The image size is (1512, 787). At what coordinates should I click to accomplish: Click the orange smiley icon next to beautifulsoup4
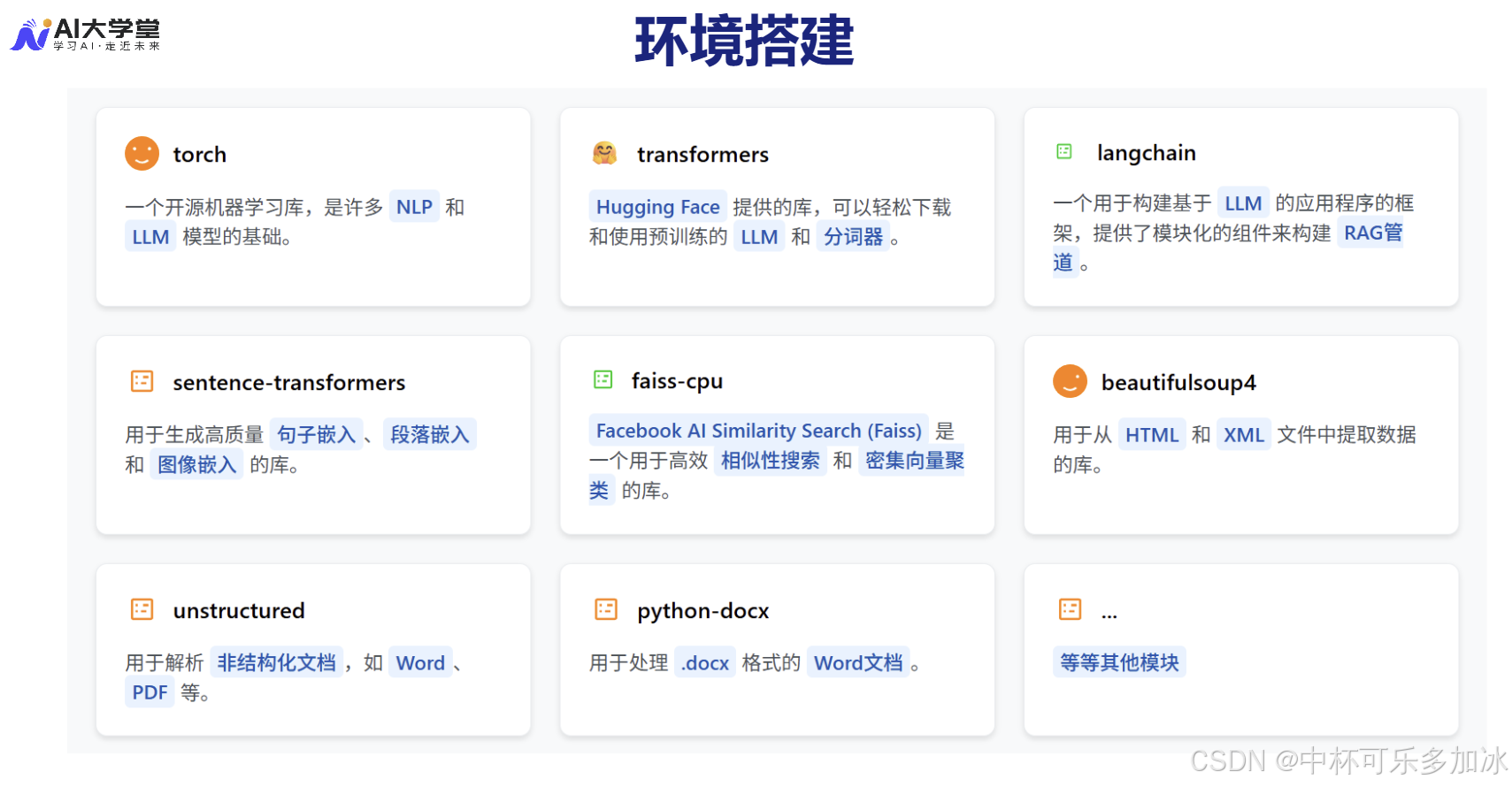[x=1070, y=381]
